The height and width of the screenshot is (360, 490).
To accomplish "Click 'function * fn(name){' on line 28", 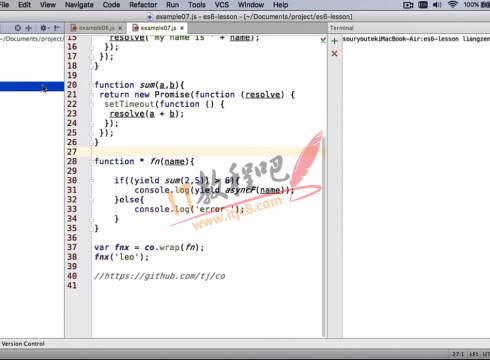I will (x=144, y=161).
